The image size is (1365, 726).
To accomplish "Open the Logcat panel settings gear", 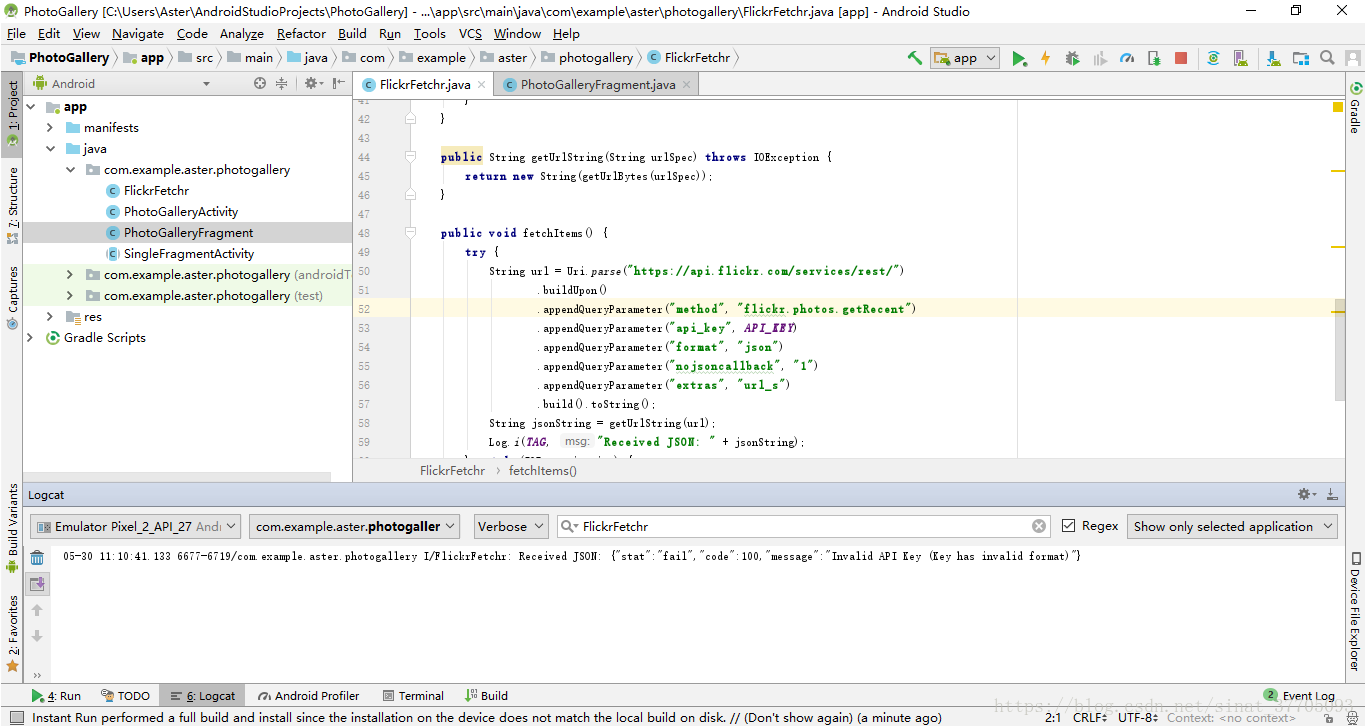I will (1305, 494).
